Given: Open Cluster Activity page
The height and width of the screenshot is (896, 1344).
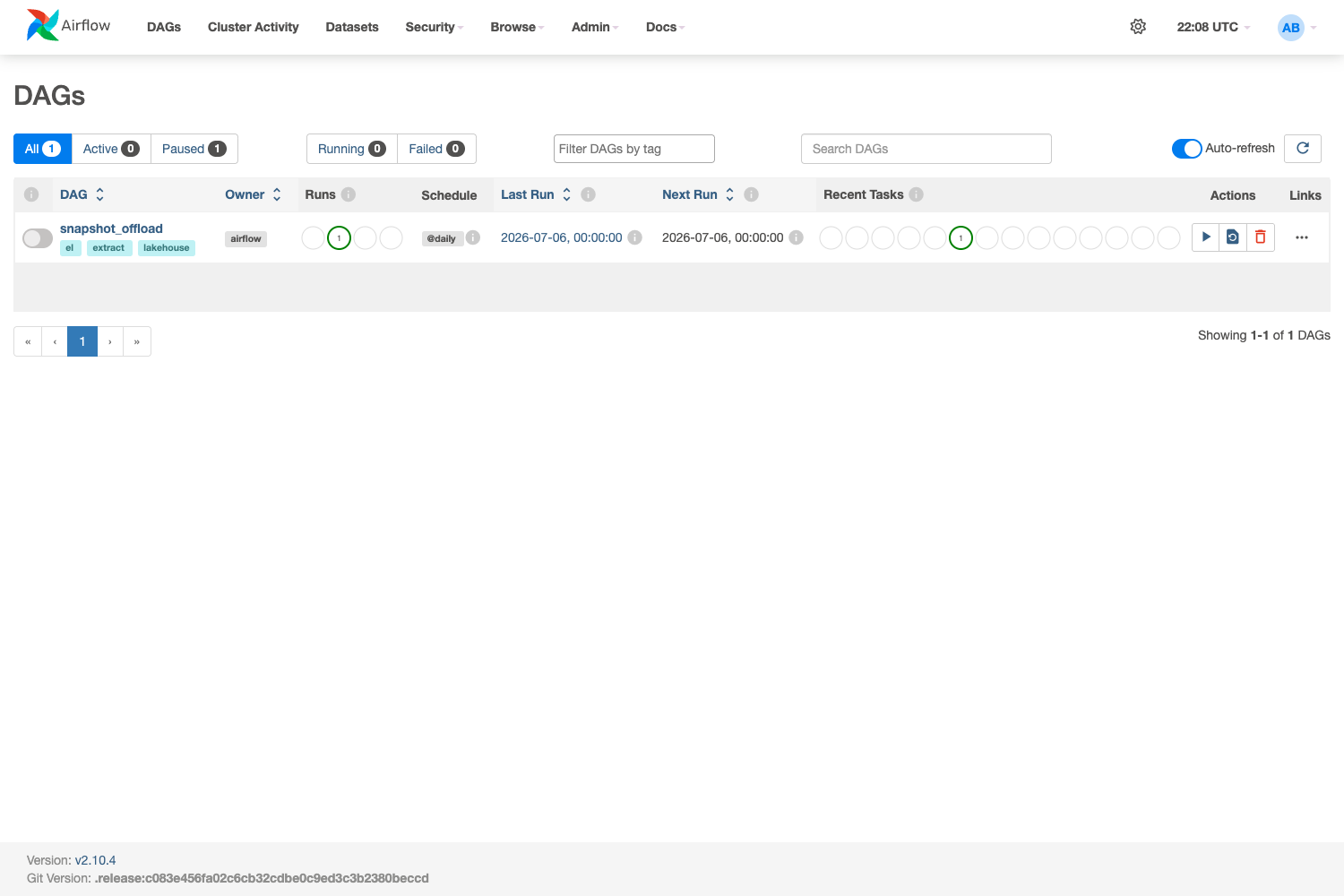Looking at the screenshot, I should pos(254,27).
